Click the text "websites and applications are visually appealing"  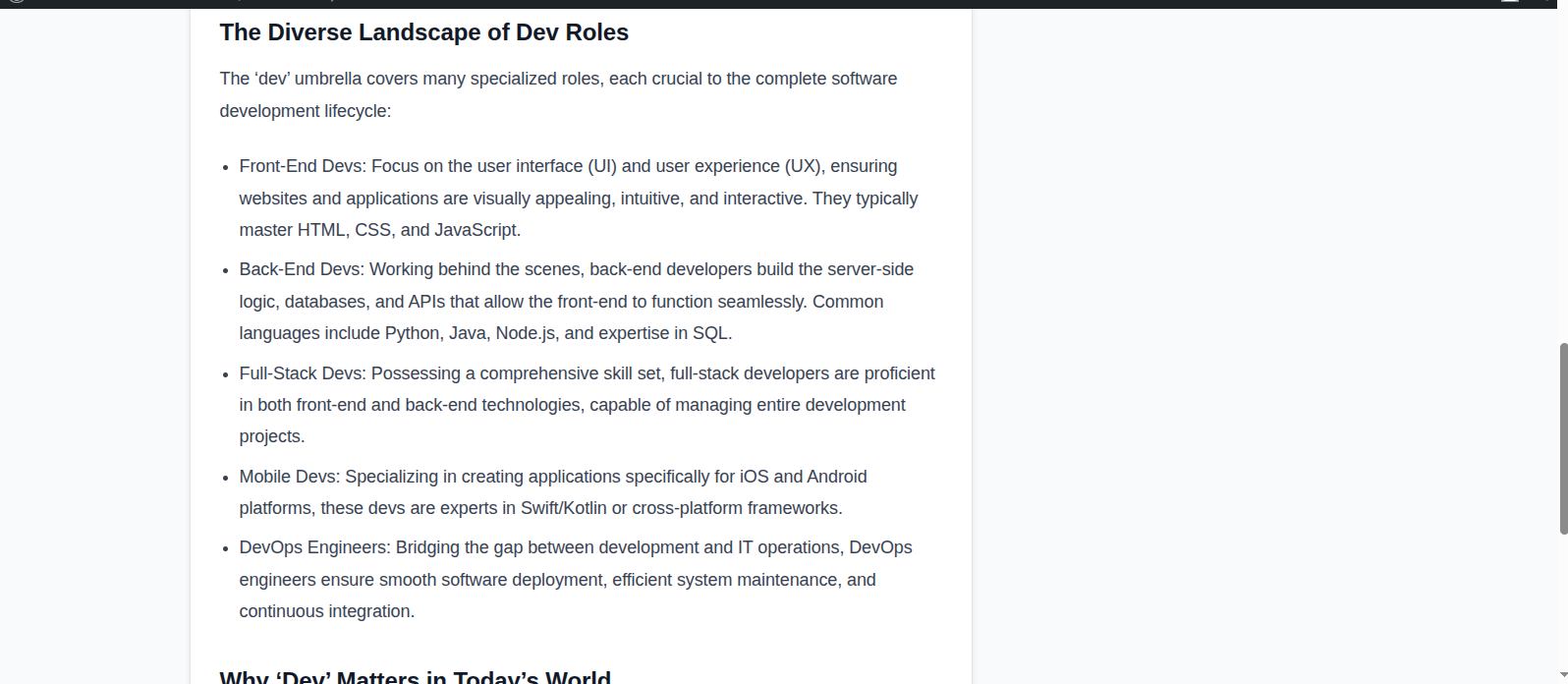pyautogui.click(x=427, y=199)
